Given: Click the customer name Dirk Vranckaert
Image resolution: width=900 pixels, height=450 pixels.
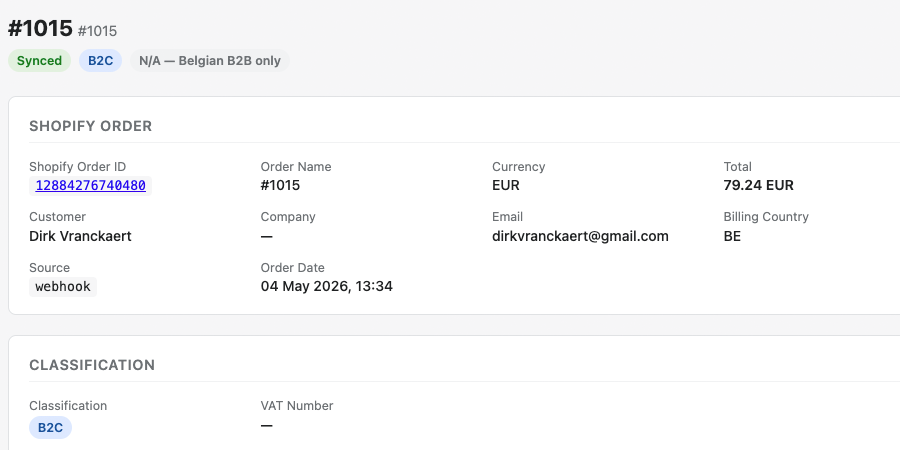Looking at the screenshot, I should (x=80, y=236).
